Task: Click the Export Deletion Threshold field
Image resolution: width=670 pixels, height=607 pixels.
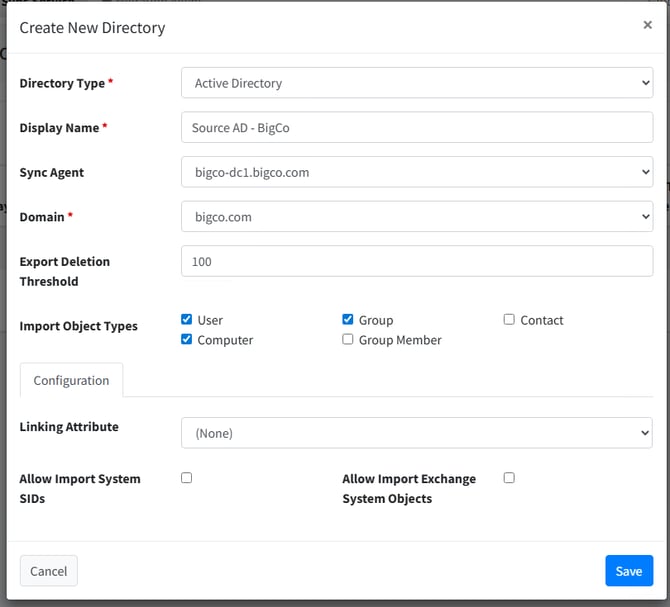Action: [417, 261]
